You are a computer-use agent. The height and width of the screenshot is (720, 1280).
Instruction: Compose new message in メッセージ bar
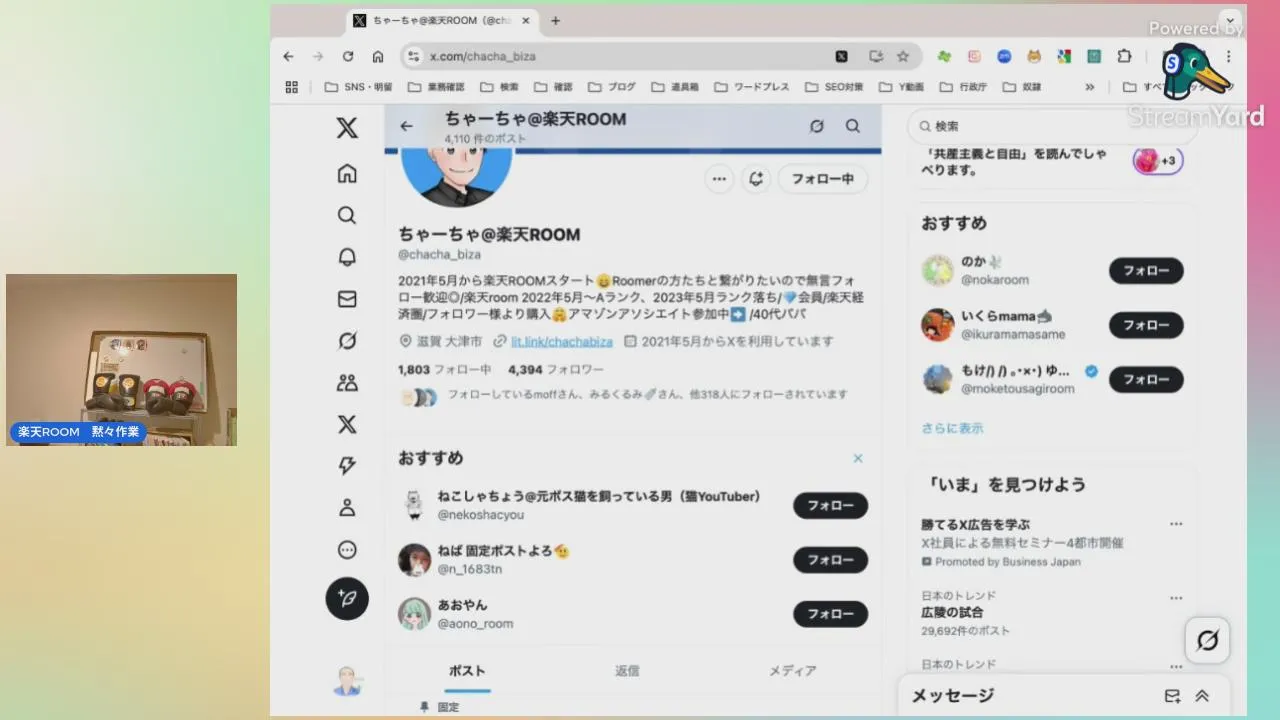point(1172,696)
